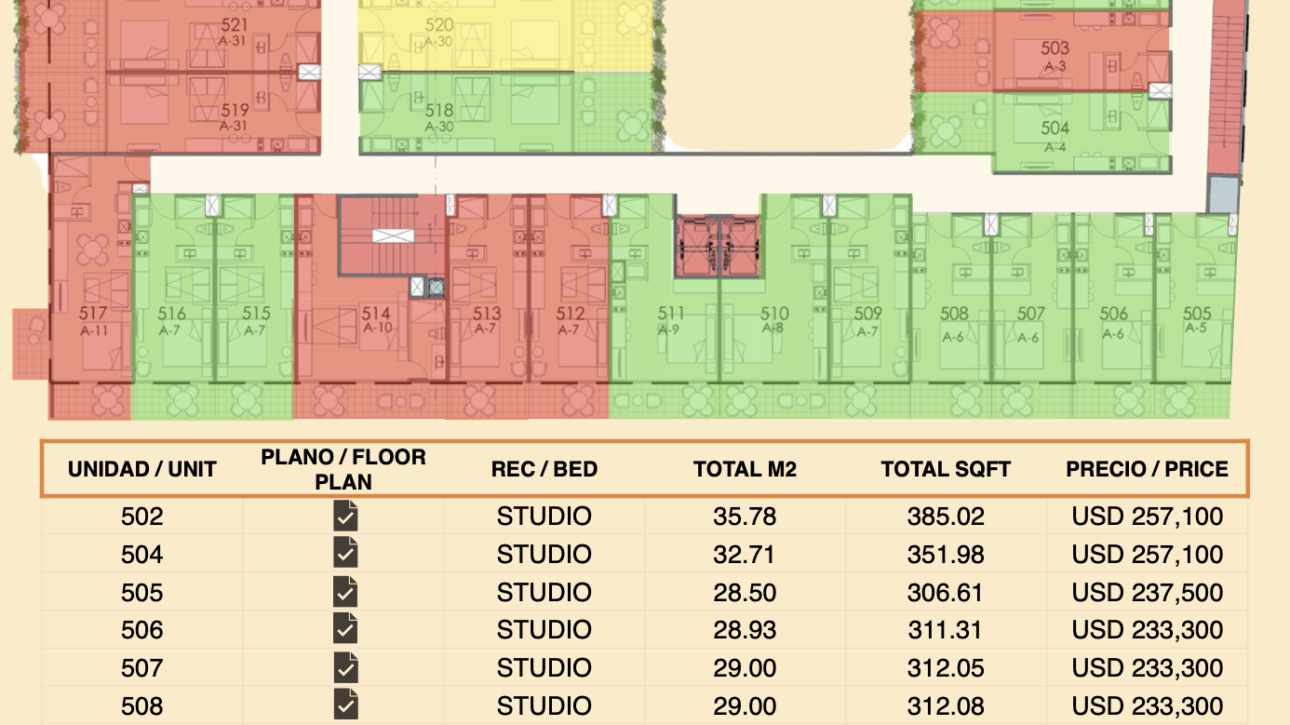Open the floor plan icon in row 507

pos(345,668)
